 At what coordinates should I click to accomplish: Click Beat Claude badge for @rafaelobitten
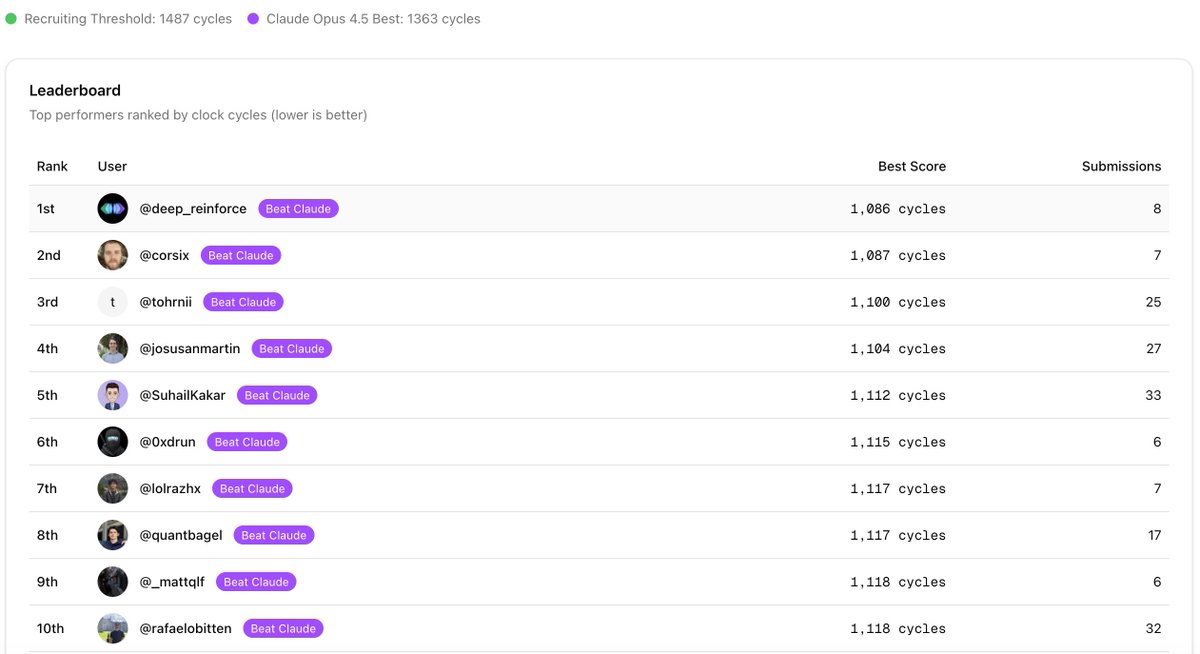(x=283, y=629)
